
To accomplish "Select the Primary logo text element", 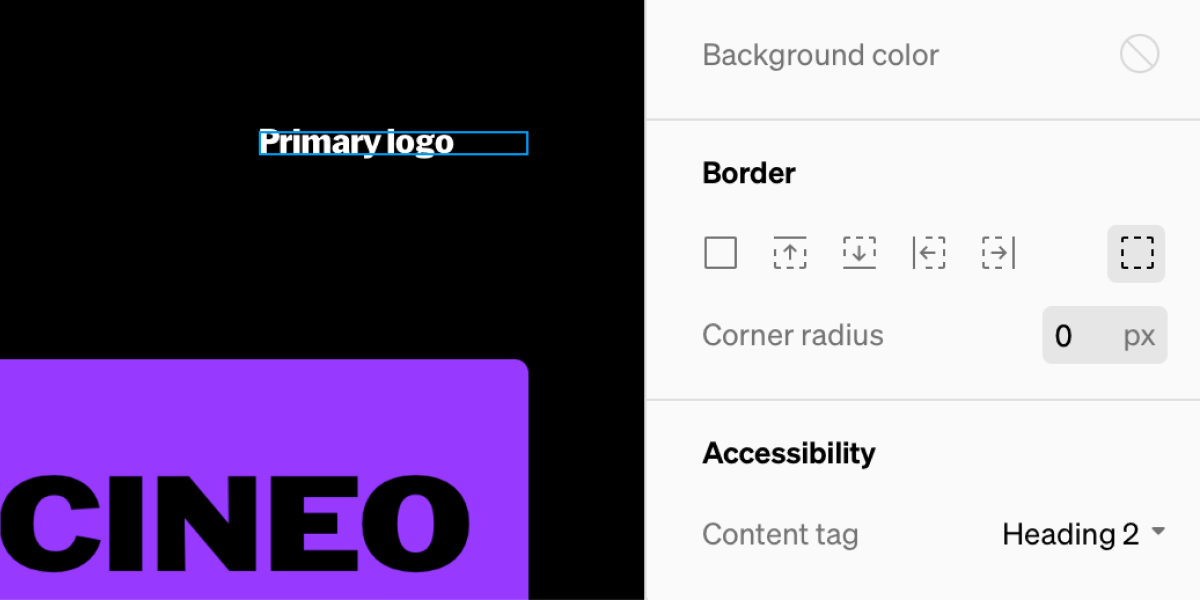I will tap(393, 142).
